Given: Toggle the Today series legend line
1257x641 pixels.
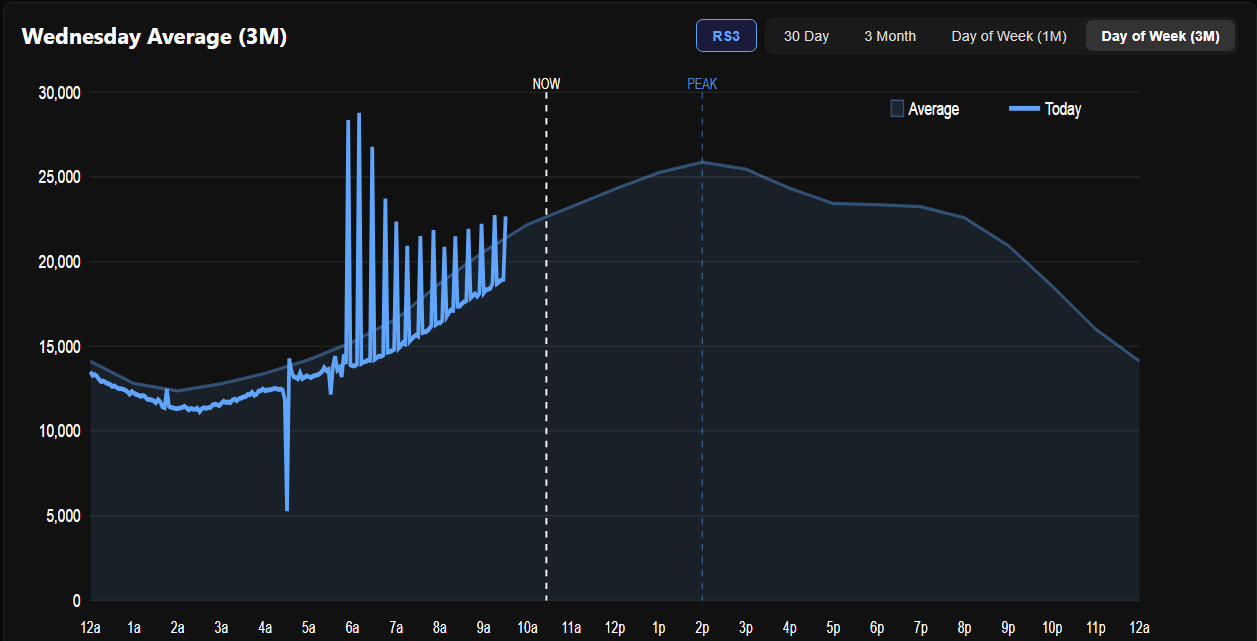Looking at the screenshot, I should (x=1024, y=109).
